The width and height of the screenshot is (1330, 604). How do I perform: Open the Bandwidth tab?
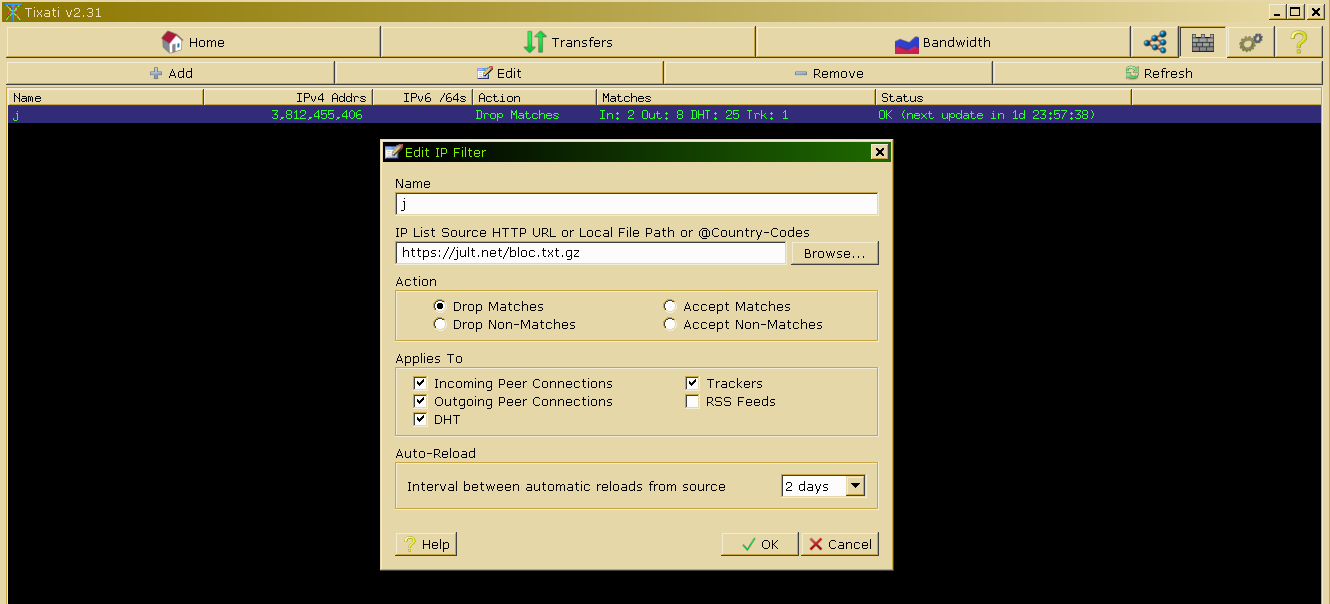click(x=942, y=43)
